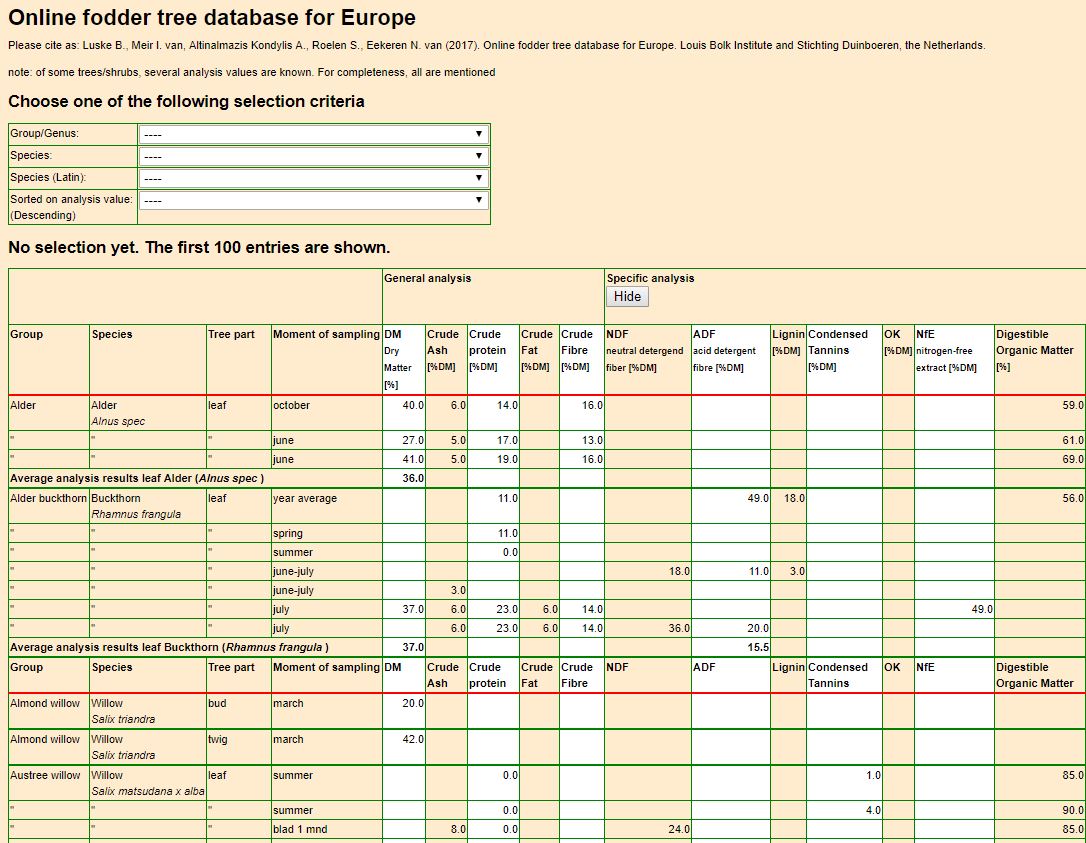Click the 69.0 digestible organic matter value
This screenshot has height=843, width=1086.
click(x=1073, y=459)
